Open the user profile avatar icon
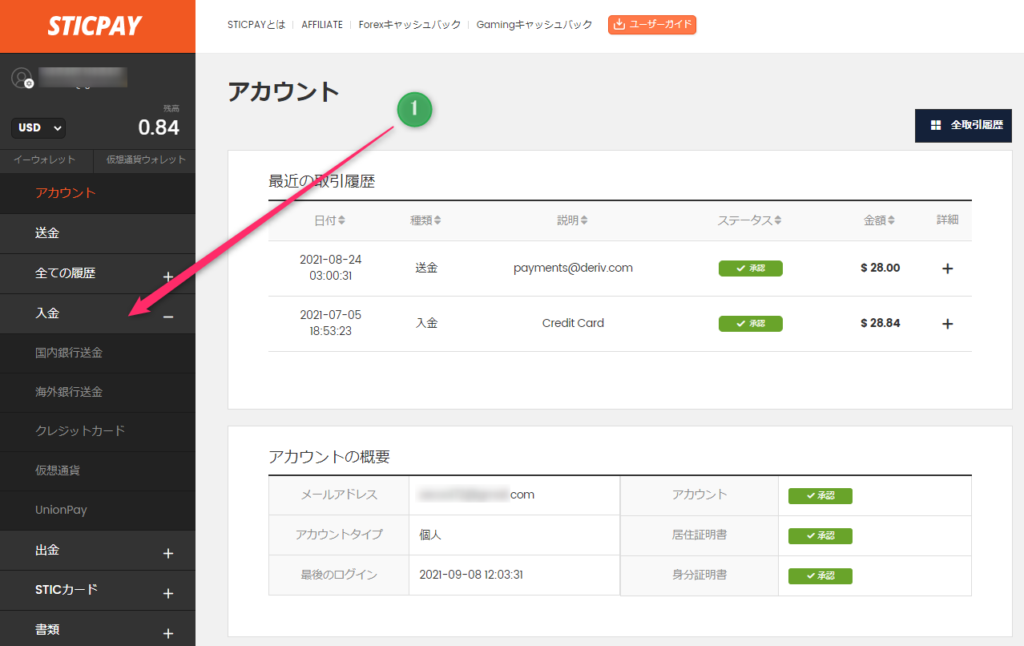 22,78
